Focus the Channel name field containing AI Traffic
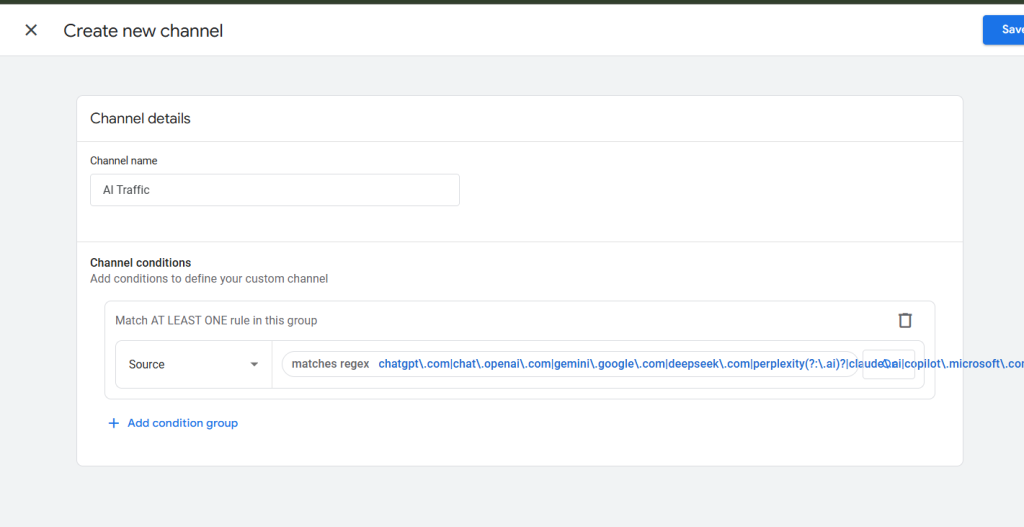The width and height of the screenshot is (1024, 527). tap(274, 190)
